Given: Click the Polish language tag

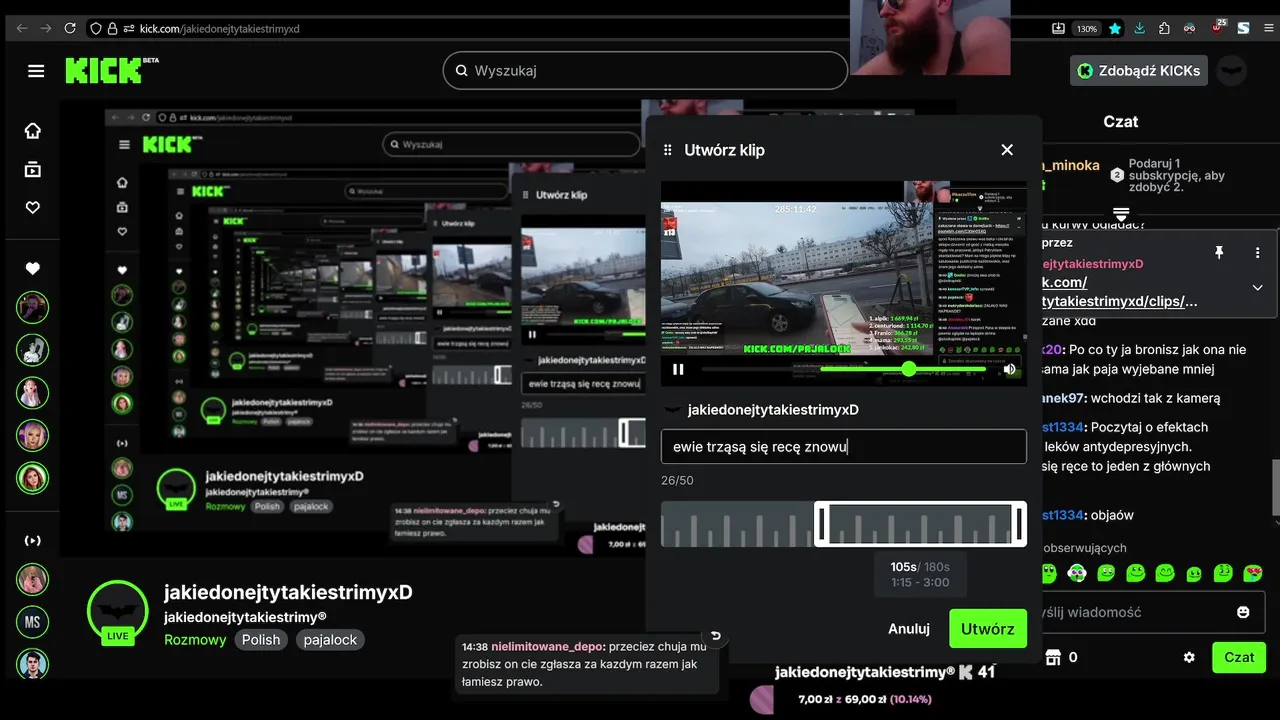Looking at the screenshot, I should [261, 640].
